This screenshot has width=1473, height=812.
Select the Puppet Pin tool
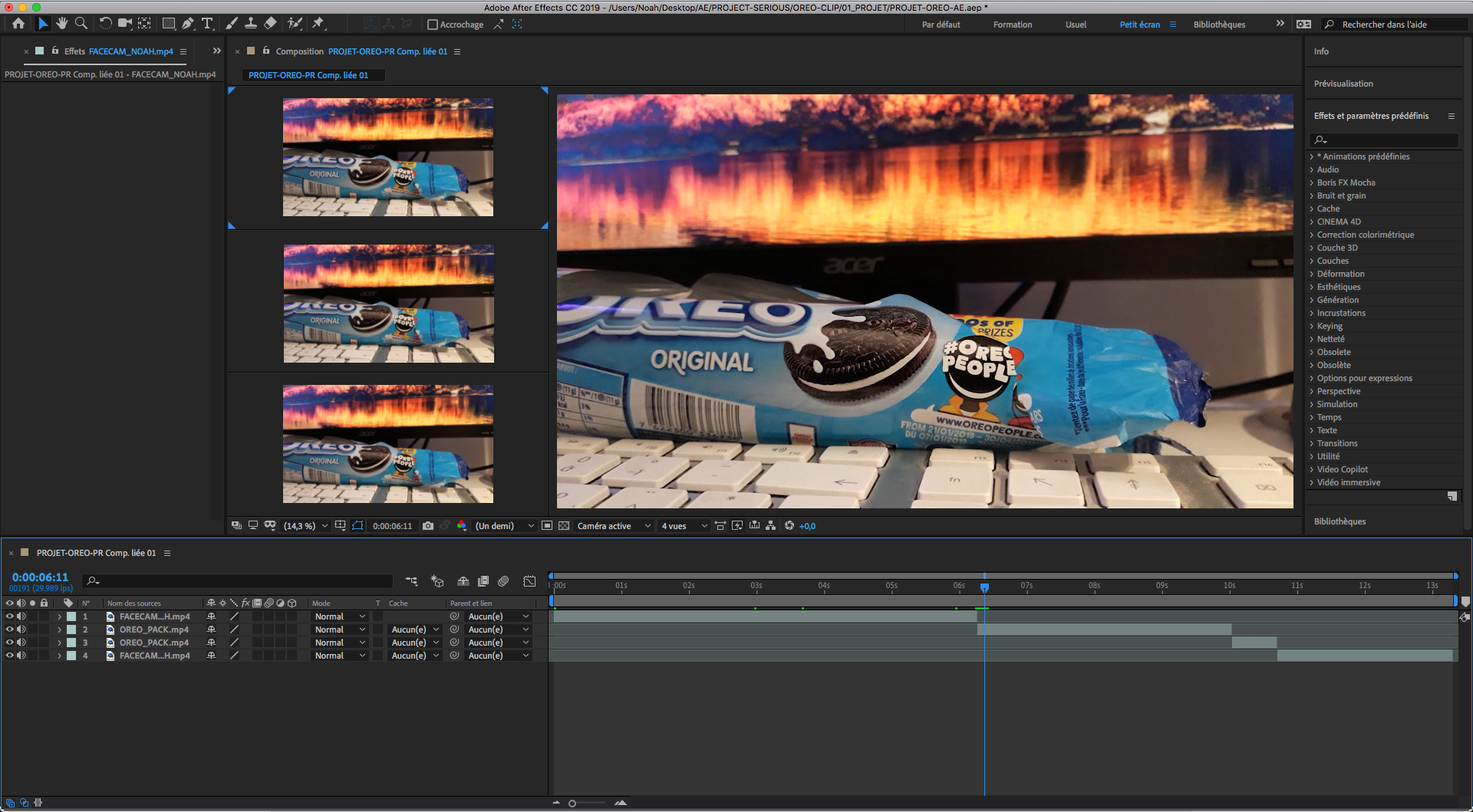pos(318,24)
